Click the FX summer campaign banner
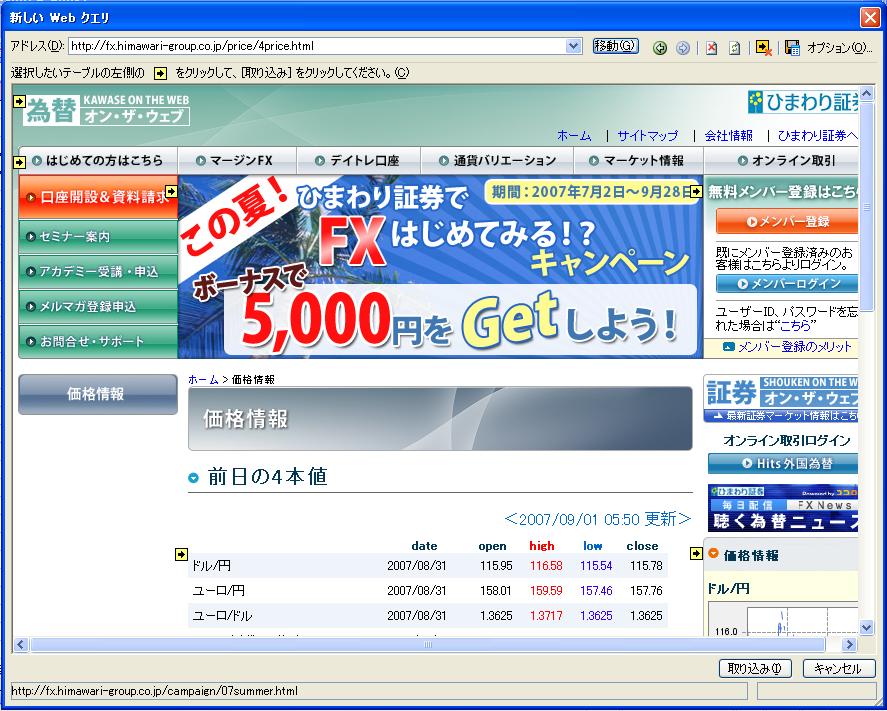This screenshot has height=711, width=887. click(440, 266)
